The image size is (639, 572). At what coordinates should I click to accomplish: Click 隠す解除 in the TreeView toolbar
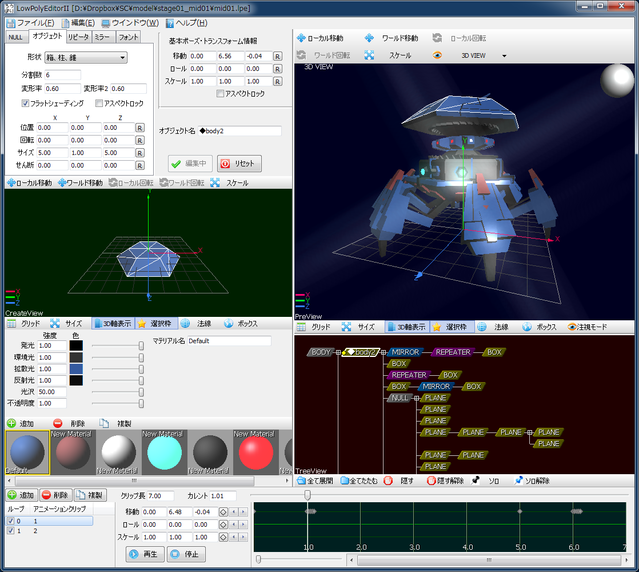[x=445, y=481]
